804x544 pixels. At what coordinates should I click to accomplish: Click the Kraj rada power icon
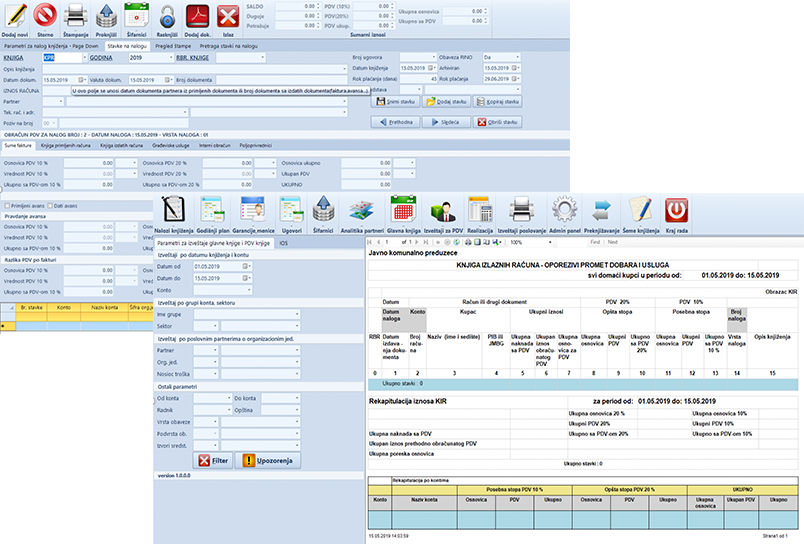point(676,210)
